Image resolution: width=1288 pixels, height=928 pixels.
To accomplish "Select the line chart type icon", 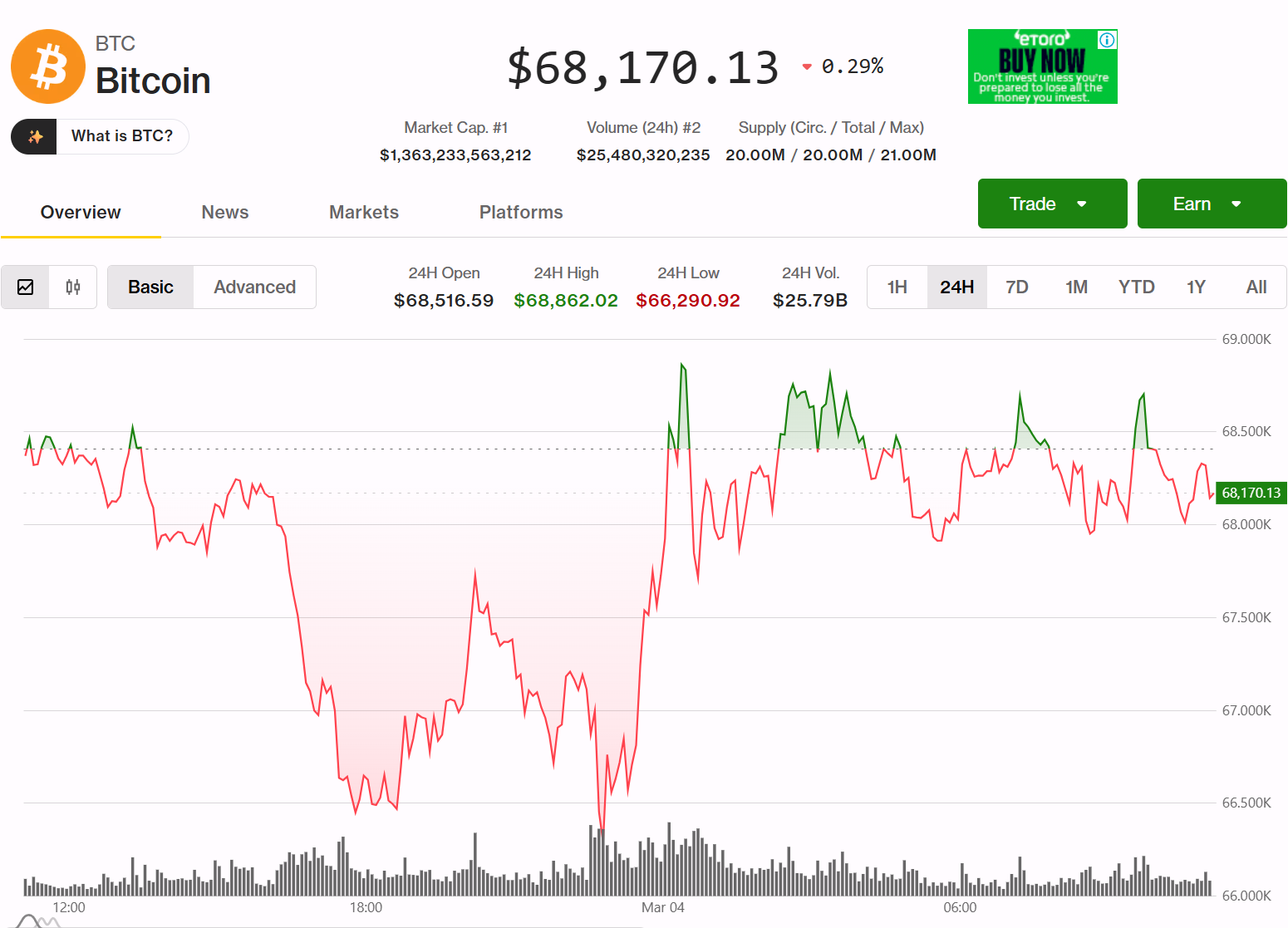I will pyautogui.click(x=26, y=287).
